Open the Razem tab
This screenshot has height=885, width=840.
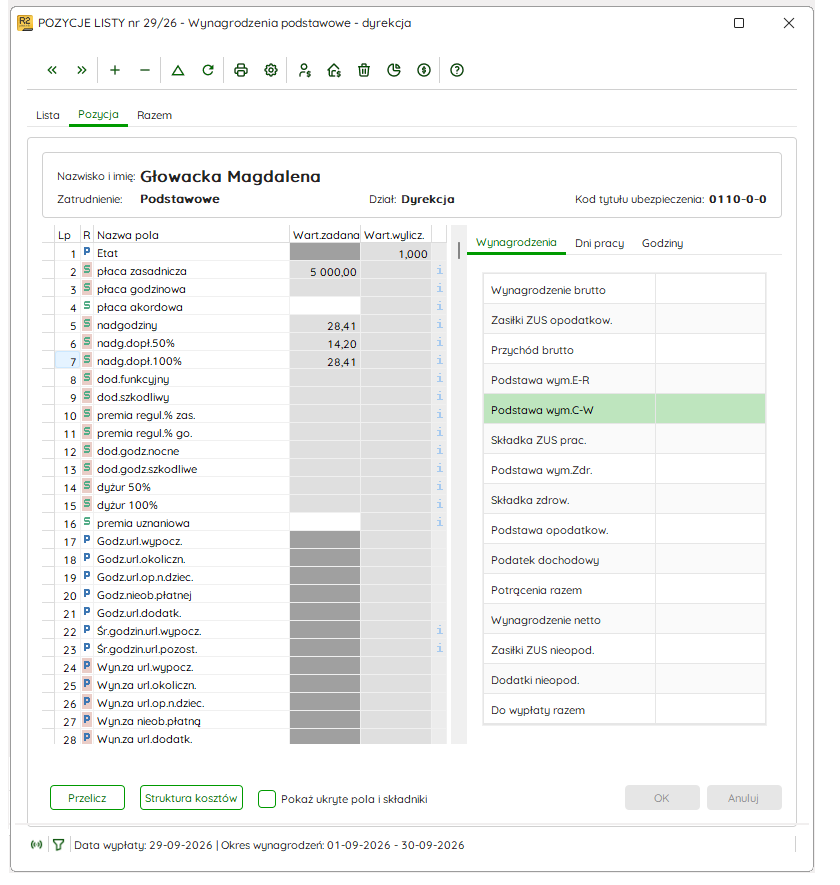click(154, 115)
